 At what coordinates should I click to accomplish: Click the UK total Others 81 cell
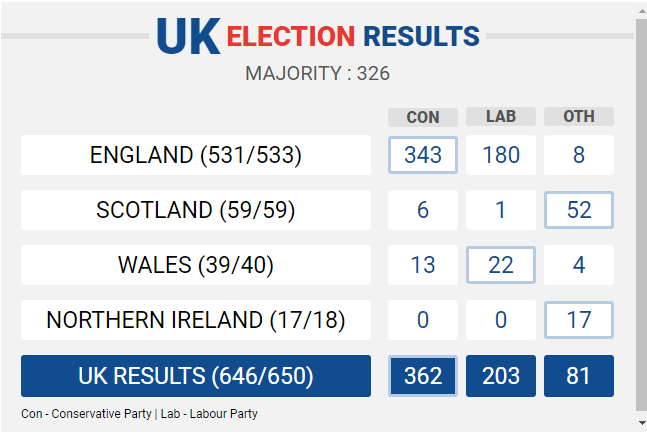(x=579, y=376)
